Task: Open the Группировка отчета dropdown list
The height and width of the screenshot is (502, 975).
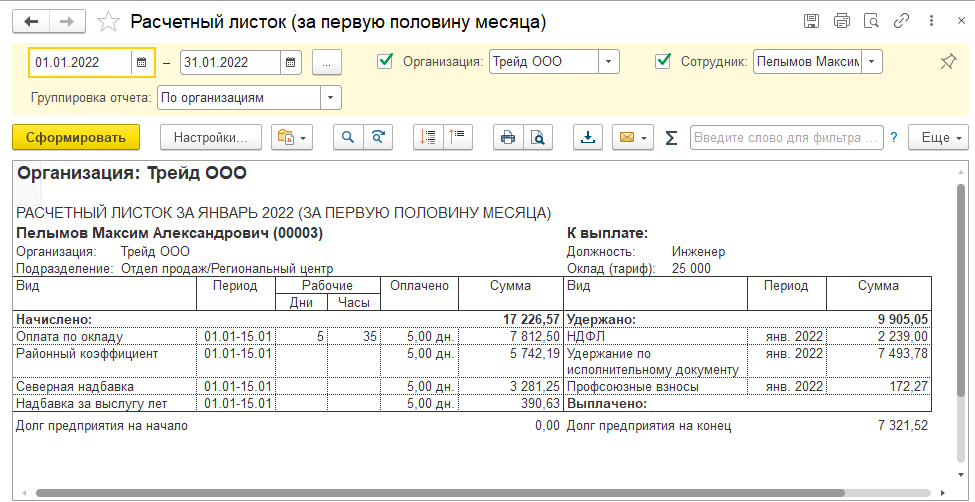Action: [330, 98]
